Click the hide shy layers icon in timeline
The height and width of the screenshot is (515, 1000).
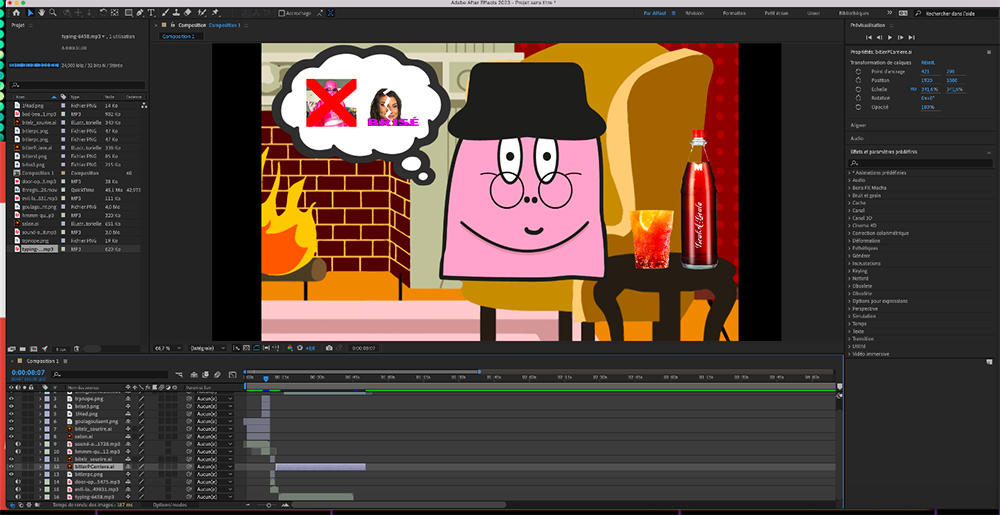[x=194, y=375]
